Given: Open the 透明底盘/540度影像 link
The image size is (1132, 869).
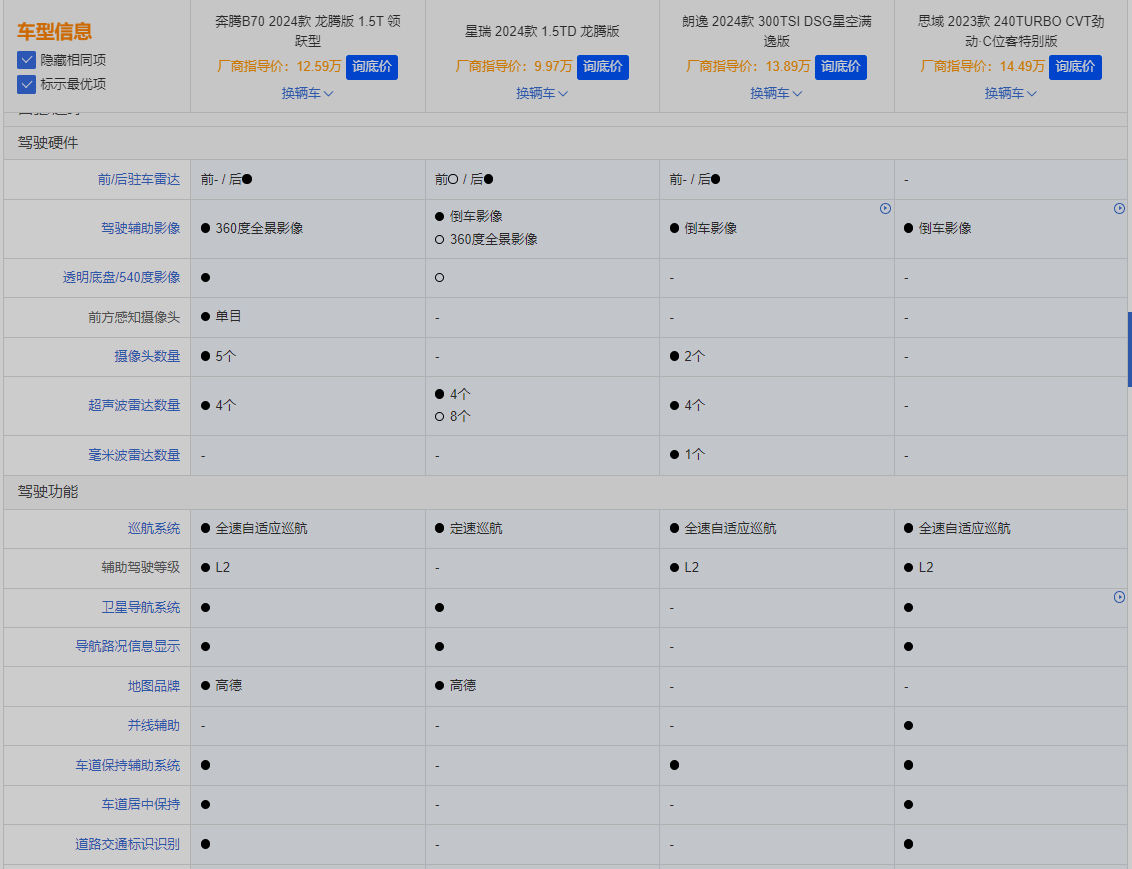Looking at the screenshot, I should [121, 277].
